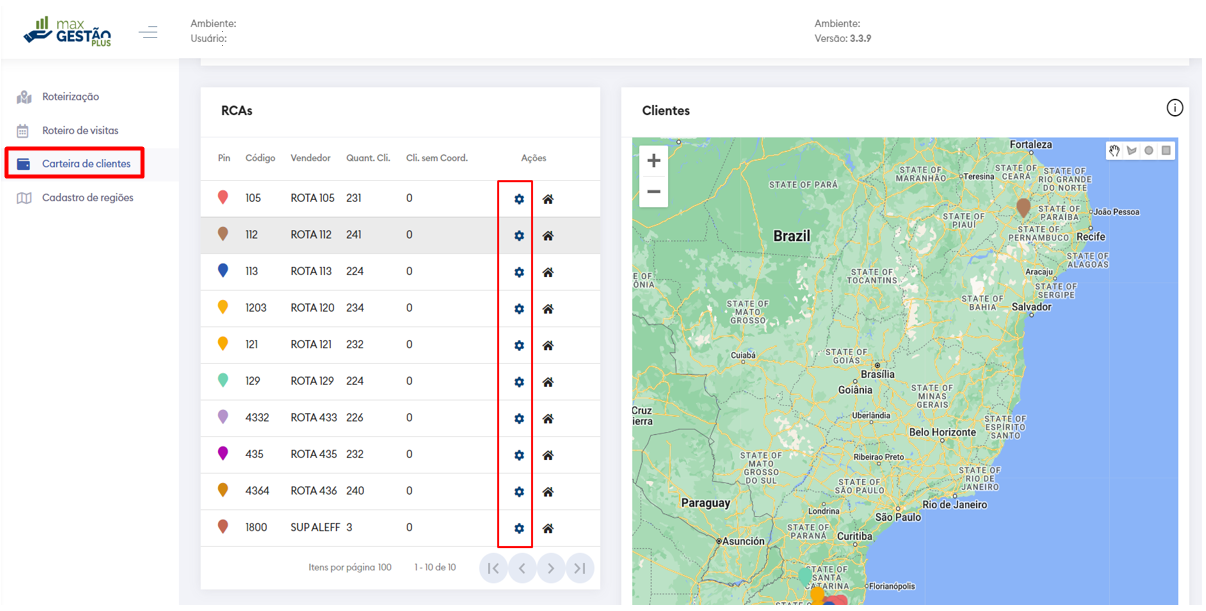Screen dimensions: 1206x611
Task: Choose the circle drawing tool on map
Action: pyautogui.click(x=1149, y=151)
